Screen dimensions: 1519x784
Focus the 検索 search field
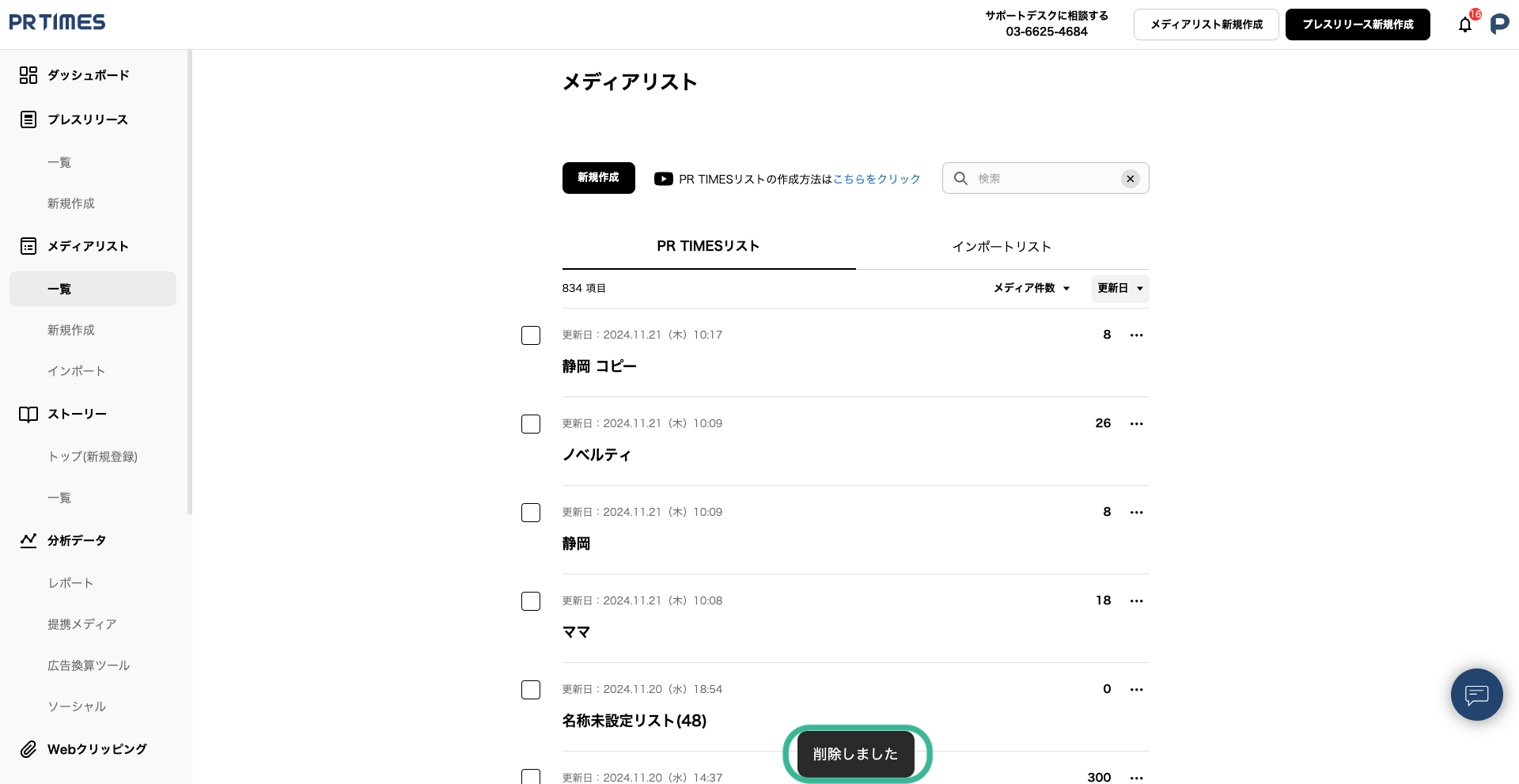pos(1044,179)
